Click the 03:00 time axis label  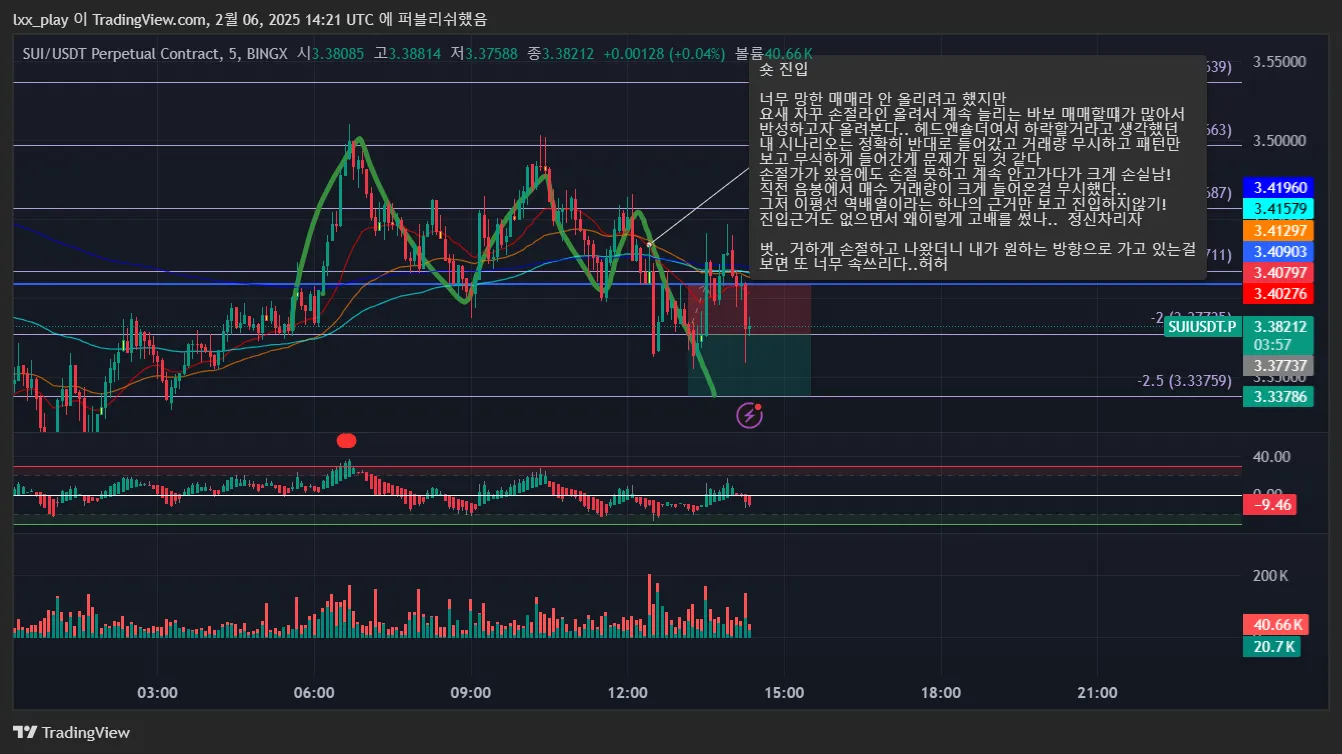[158, 692]
